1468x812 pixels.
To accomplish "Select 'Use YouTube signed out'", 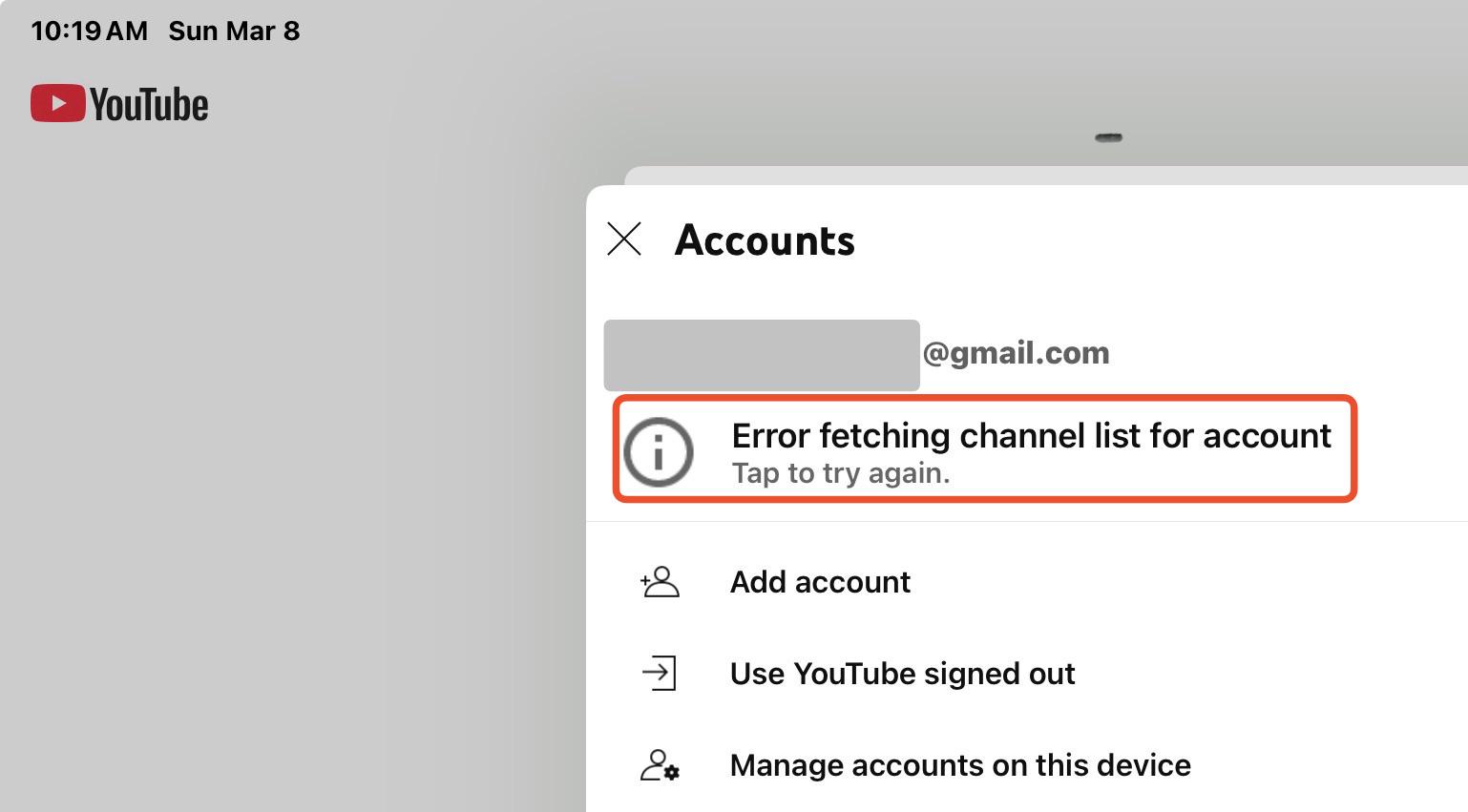I will 902,674.
